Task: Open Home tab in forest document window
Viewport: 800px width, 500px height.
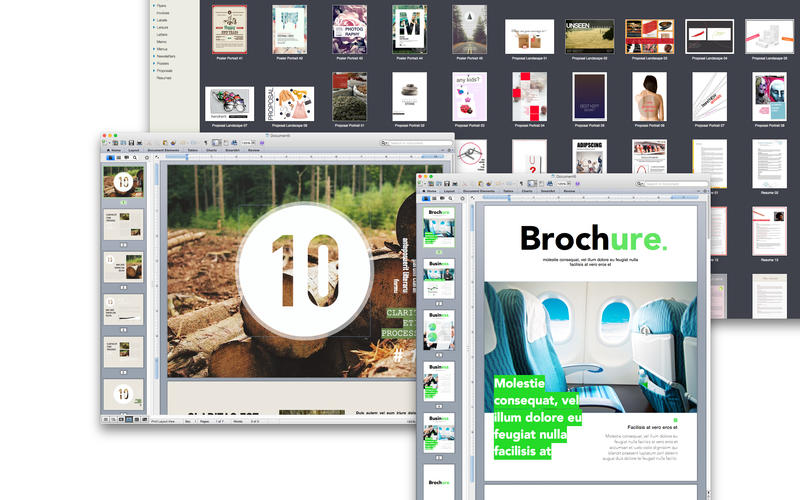Action: pyautogui.click(x=114, y=151)
